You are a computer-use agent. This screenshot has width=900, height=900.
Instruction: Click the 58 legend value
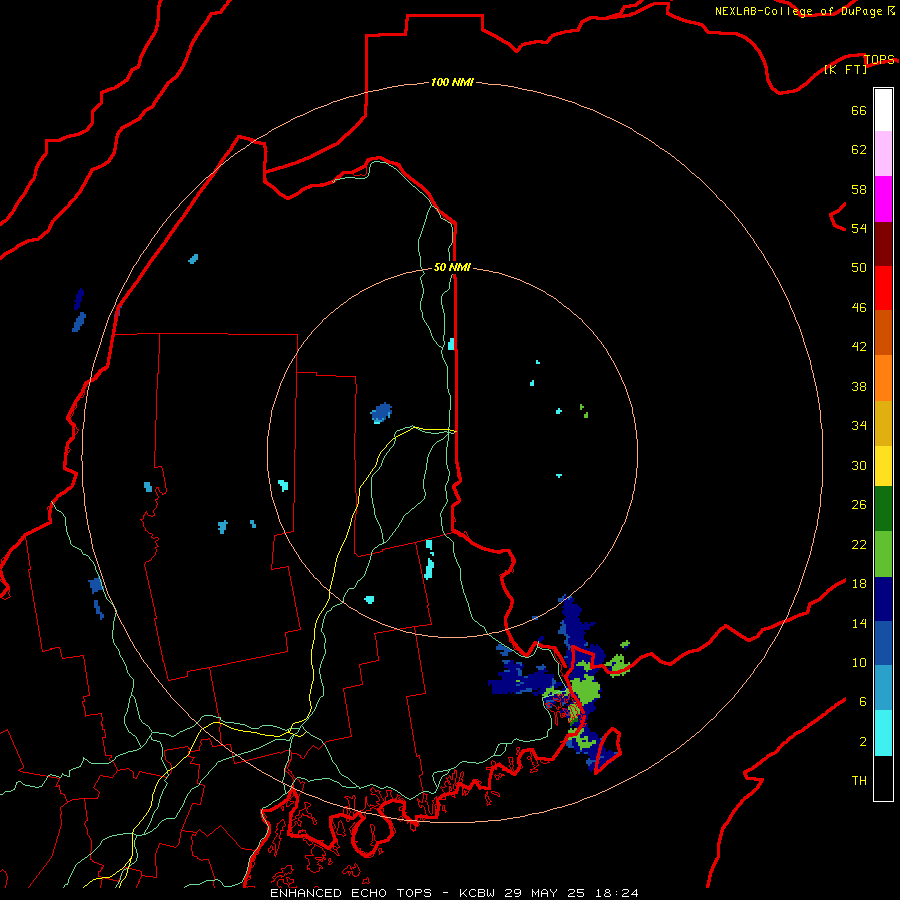pyautogui.click(x=859, y=189)
